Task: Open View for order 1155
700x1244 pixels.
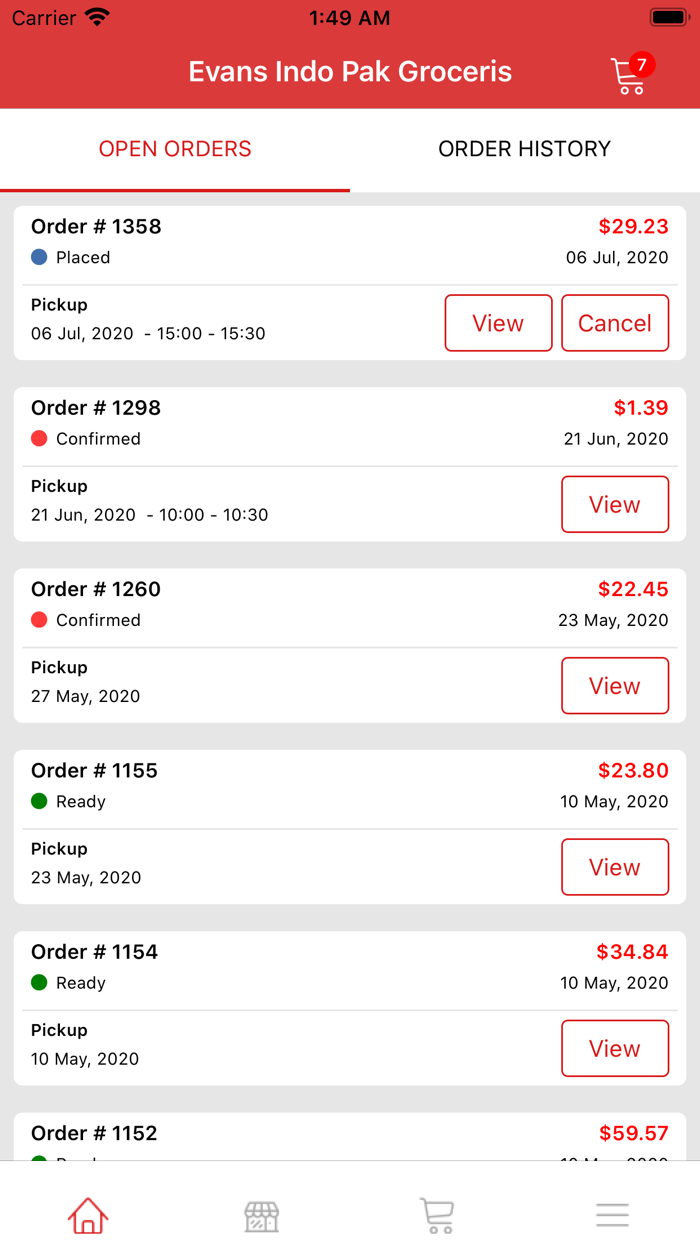Action: (x=615, y=867)
